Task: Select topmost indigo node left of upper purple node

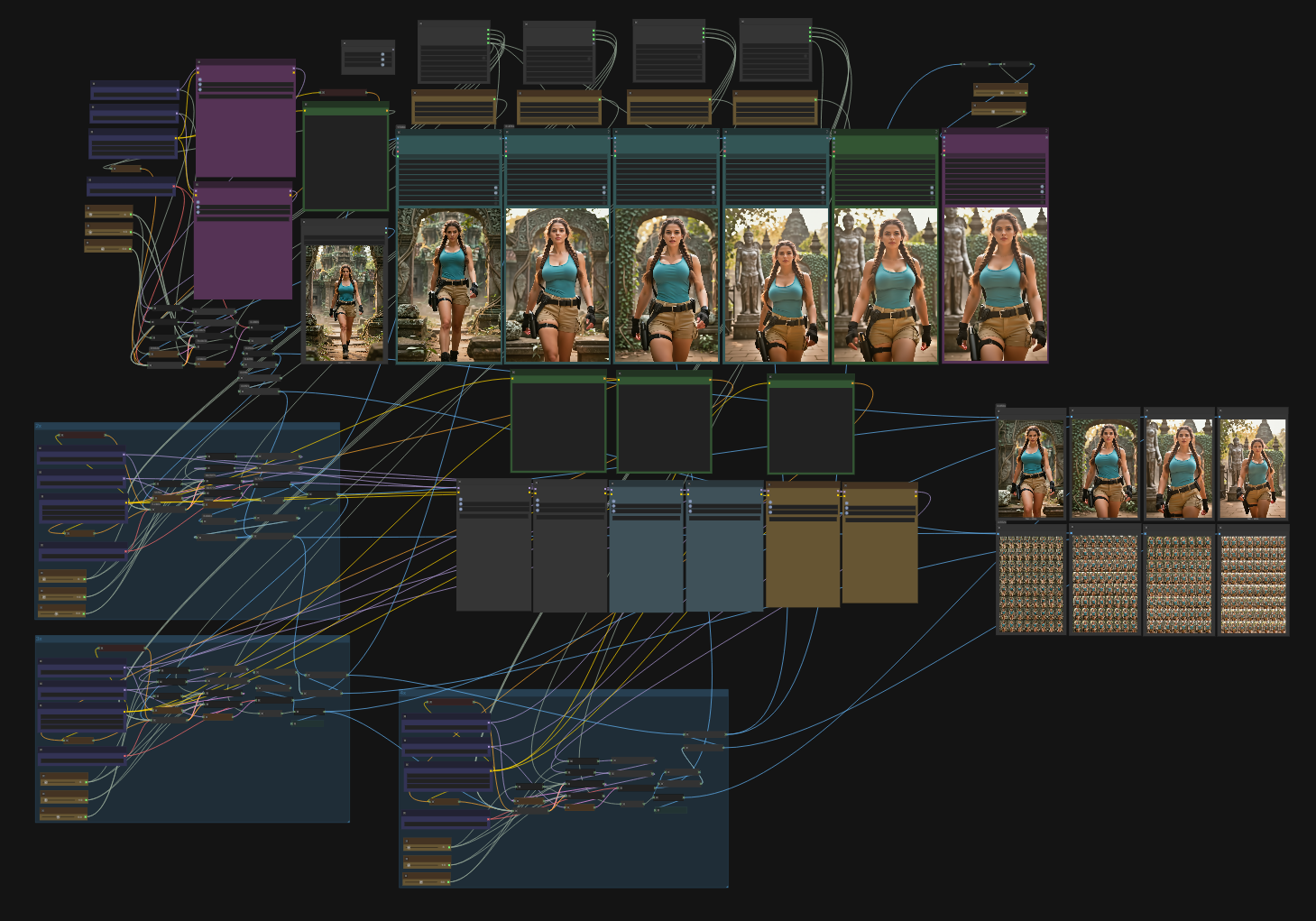Action: coord(135,91)
